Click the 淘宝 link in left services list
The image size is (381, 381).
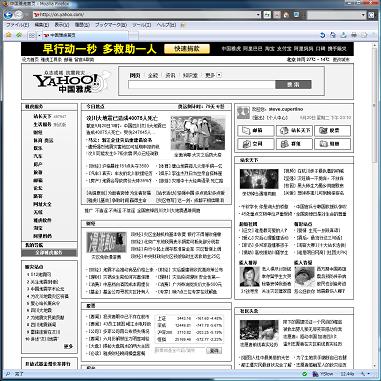click(38, 228)
